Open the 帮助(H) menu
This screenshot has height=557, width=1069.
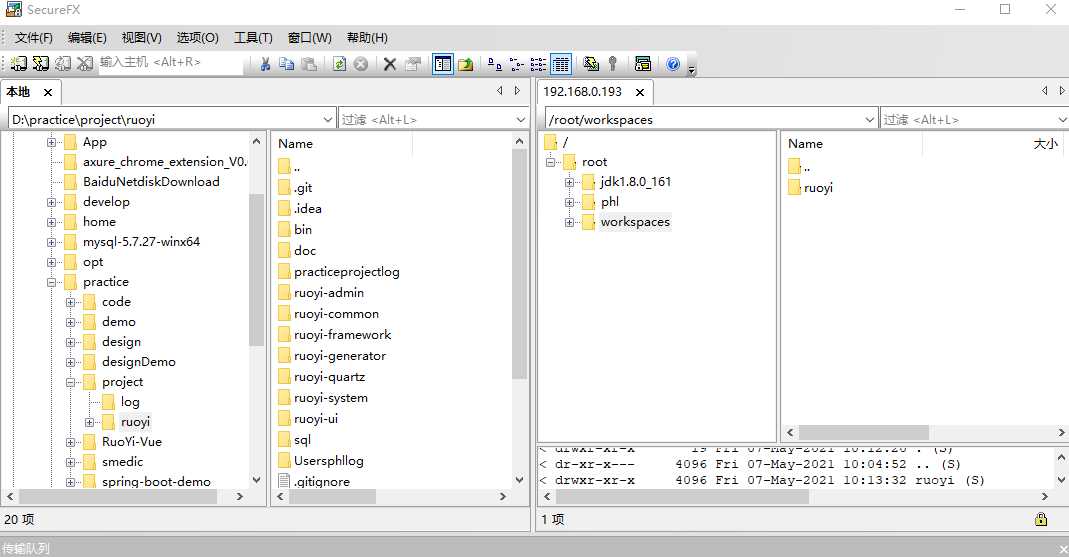(x=367, y=37)
